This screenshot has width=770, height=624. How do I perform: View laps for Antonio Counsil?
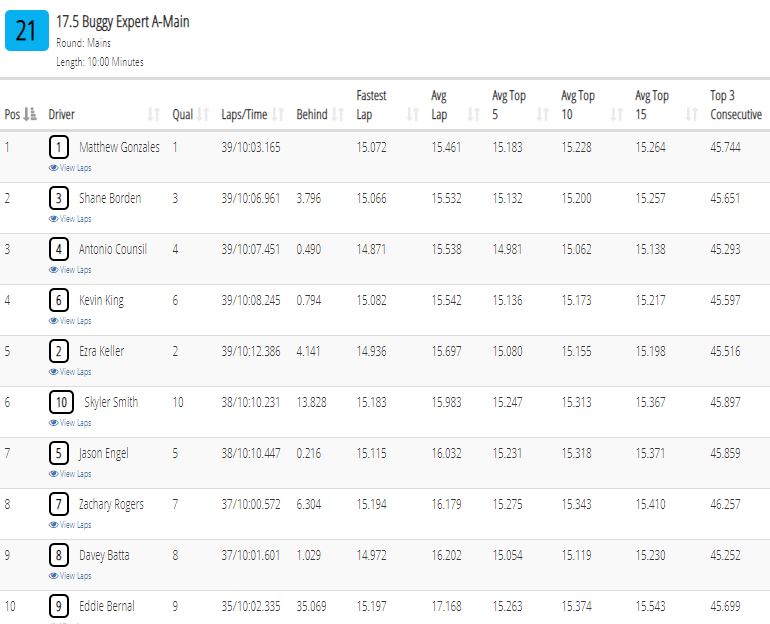pos(70,270)
